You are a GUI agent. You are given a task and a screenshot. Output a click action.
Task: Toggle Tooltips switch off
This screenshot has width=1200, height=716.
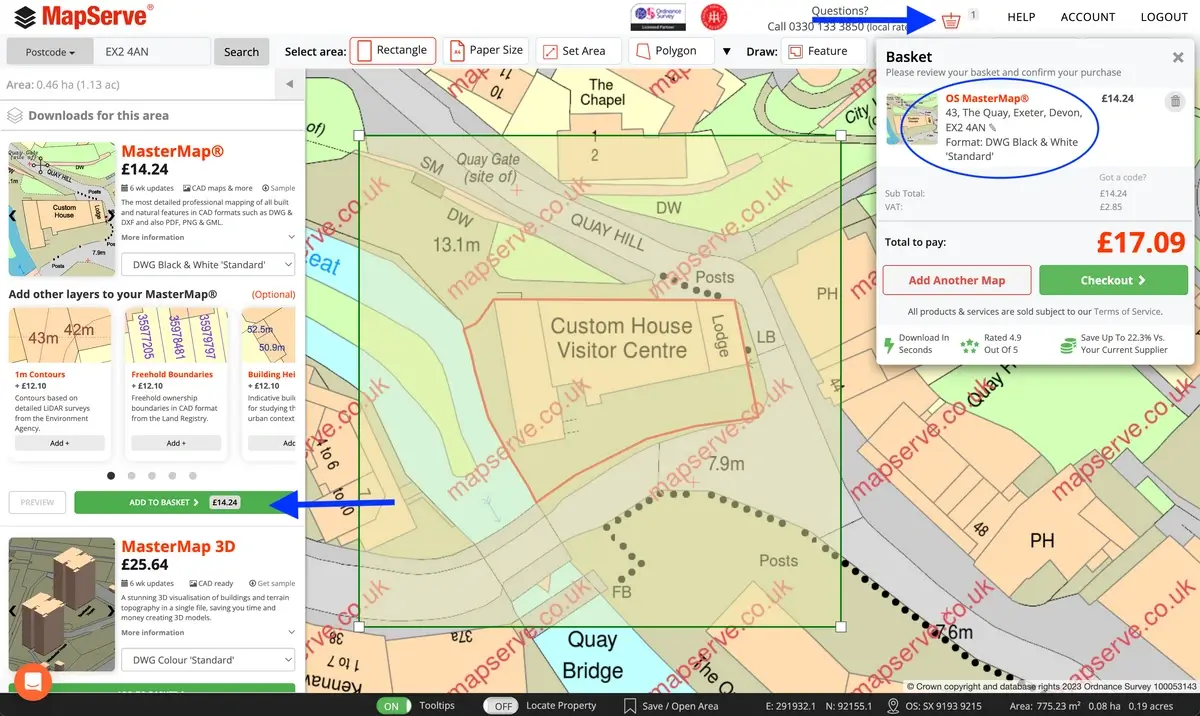point(393,706)
